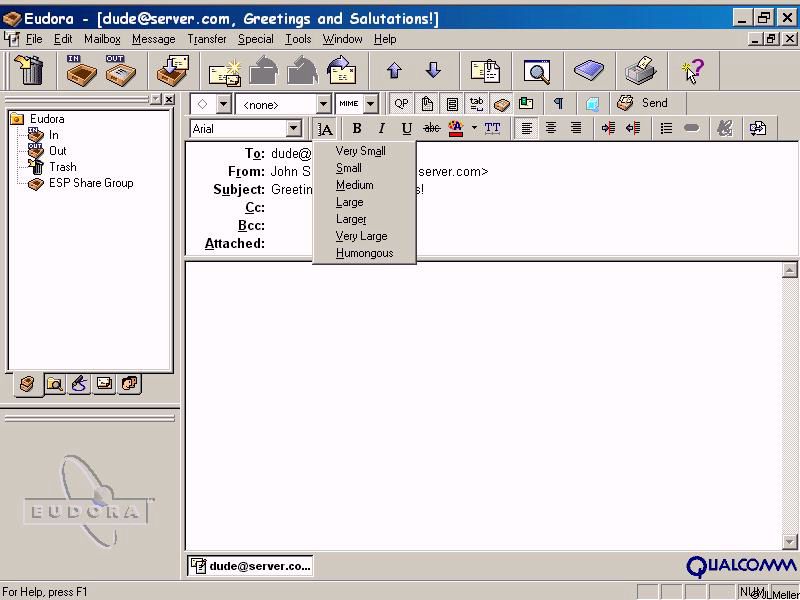800x600 pixels.
Task: Open the priority dropdown with diamond symbol
Action: coord(223,104)
